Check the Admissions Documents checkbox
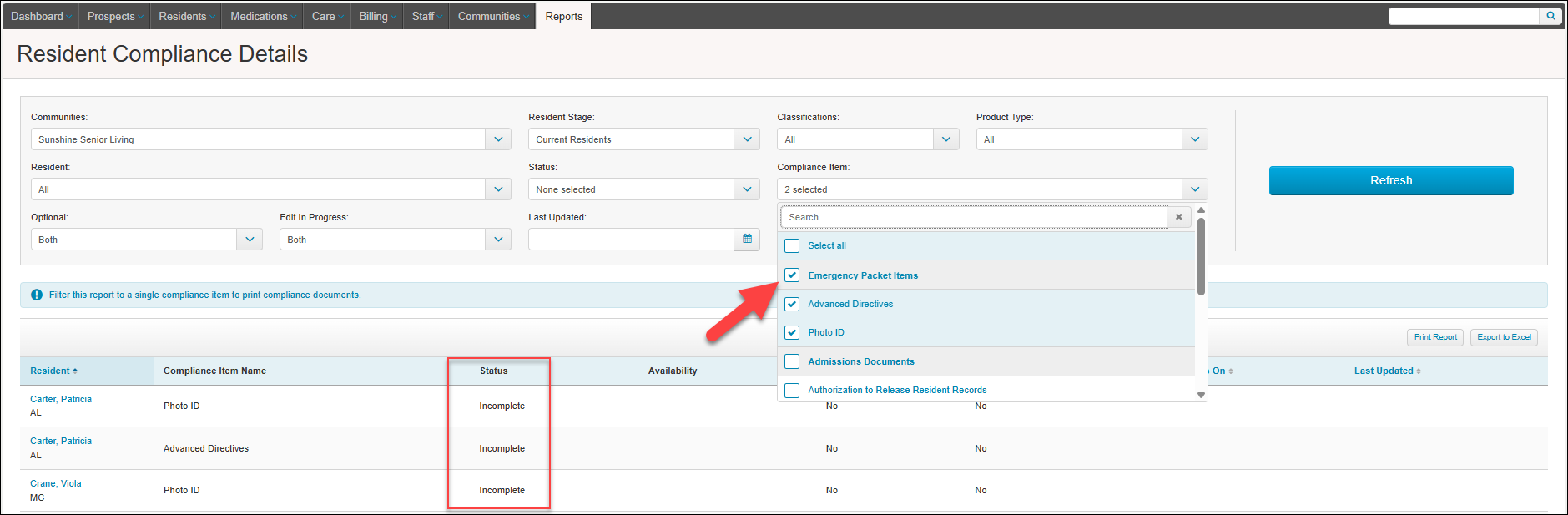 pos(792,361)
